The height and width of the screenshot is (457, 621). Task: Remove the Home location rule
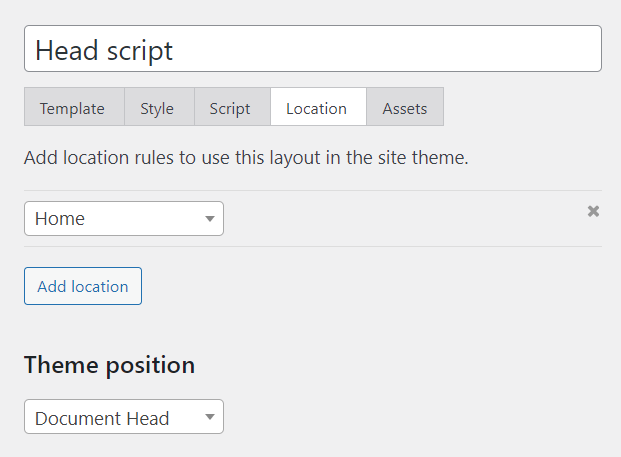(593, 211)
